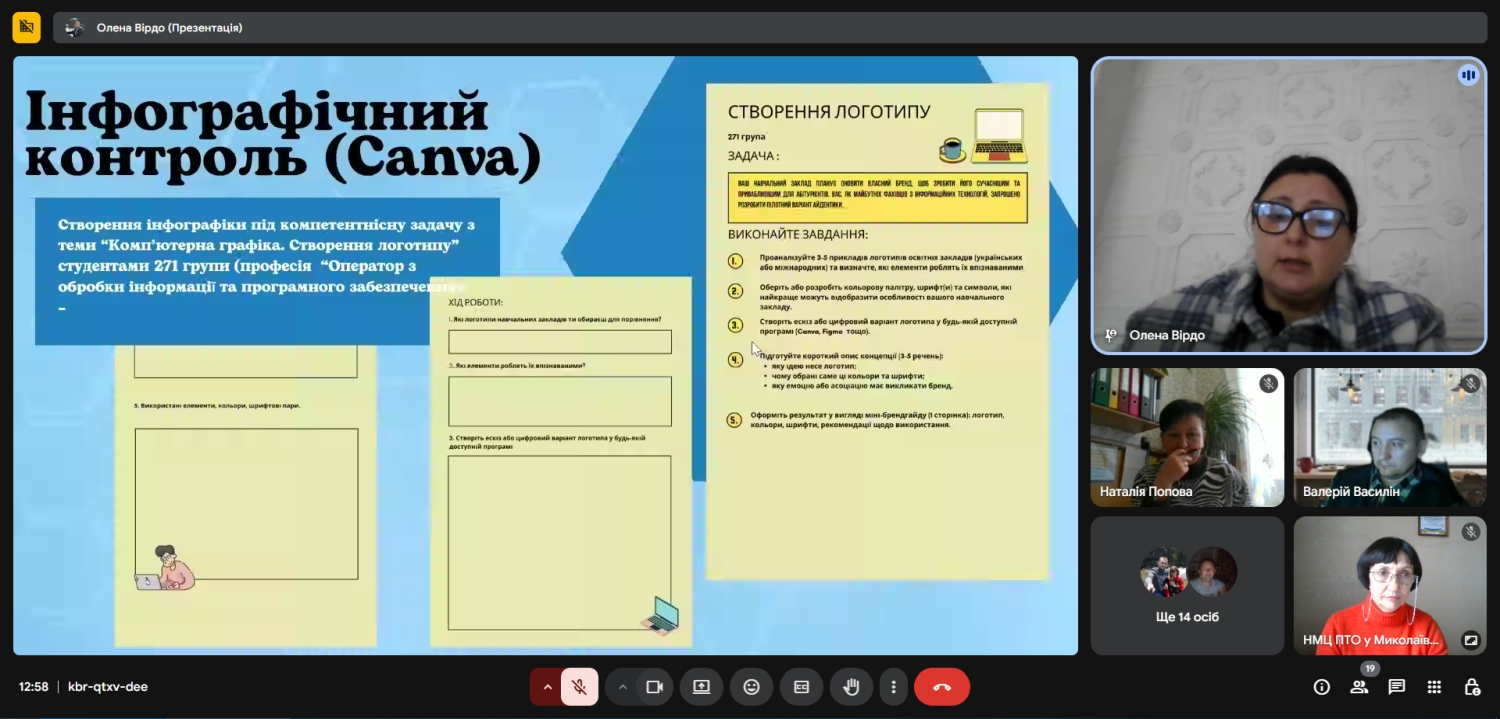1500x719 pixels.
Task: Unmute the microphone
Action: (x=578, y=687)
